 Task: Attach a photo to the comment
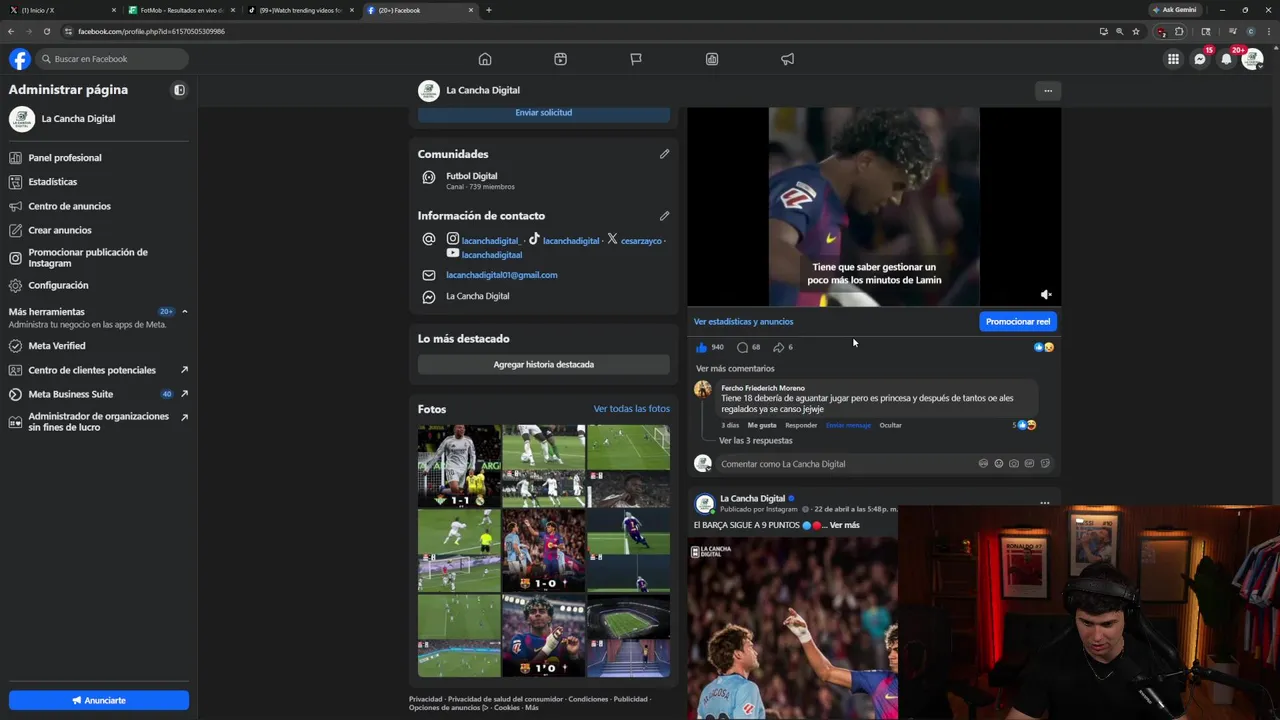click(x=1014, y=464)
